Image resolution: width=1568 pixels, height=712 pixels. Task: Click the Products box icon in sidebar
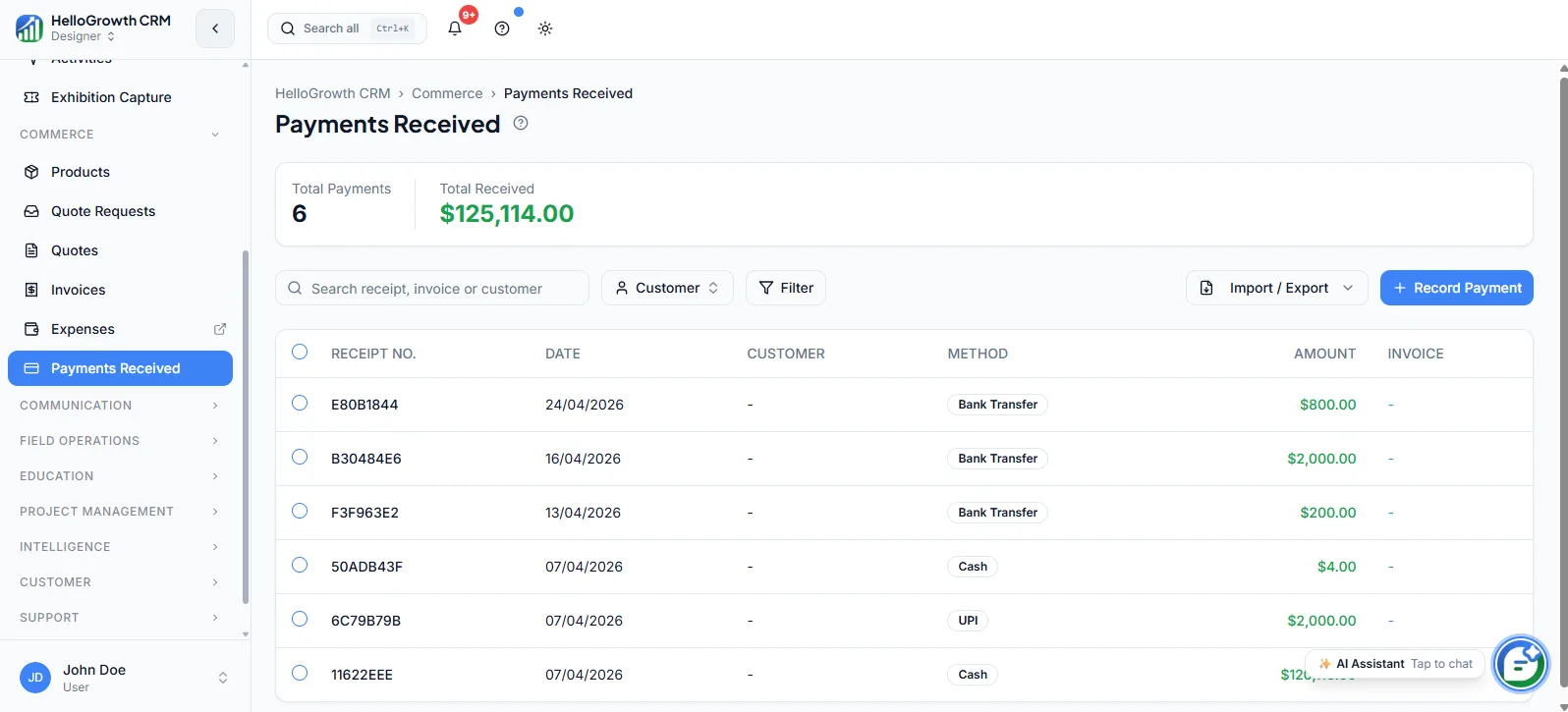[x=31, y=172]
